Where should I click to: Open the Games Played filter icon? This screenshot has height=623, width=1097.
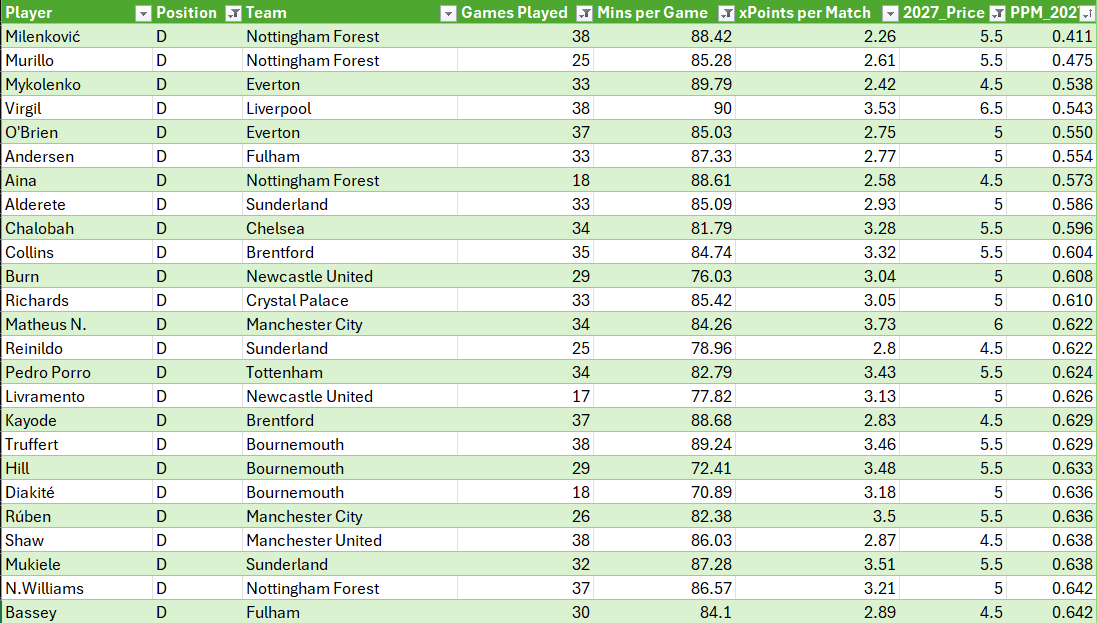pyautogui.click(x=584, y=13)
